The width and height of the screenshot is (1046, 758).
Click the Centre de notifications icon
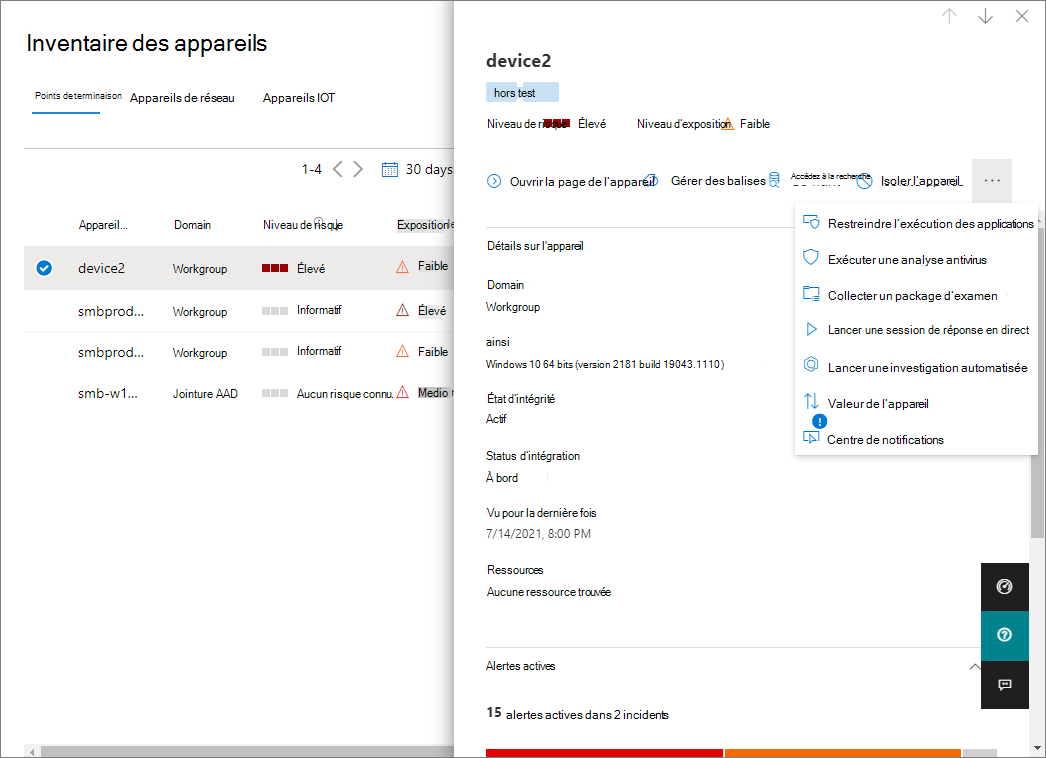[x=811, y=438]
